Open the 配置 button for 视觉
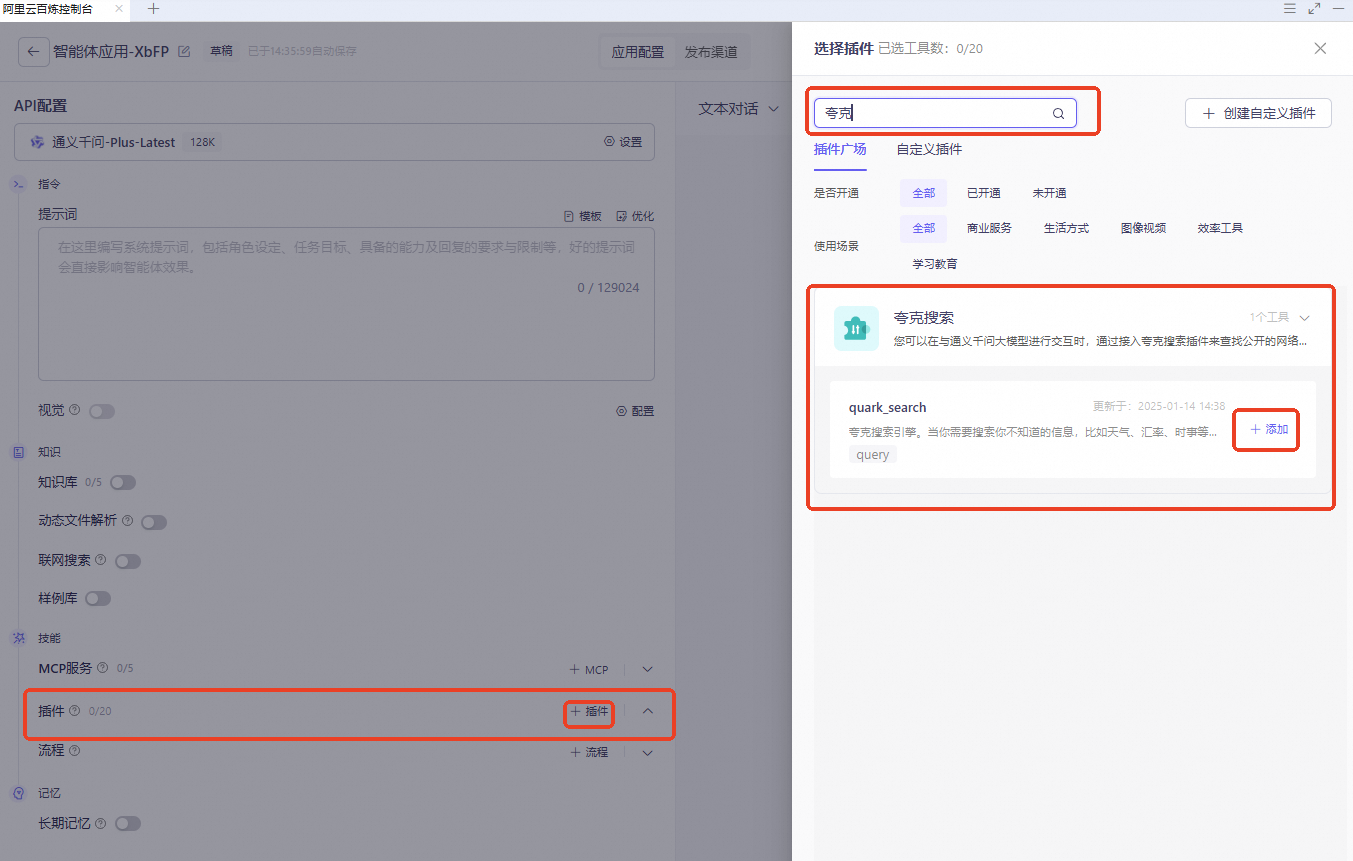Viewport: 1353px width, 861px height. (635, 411)
